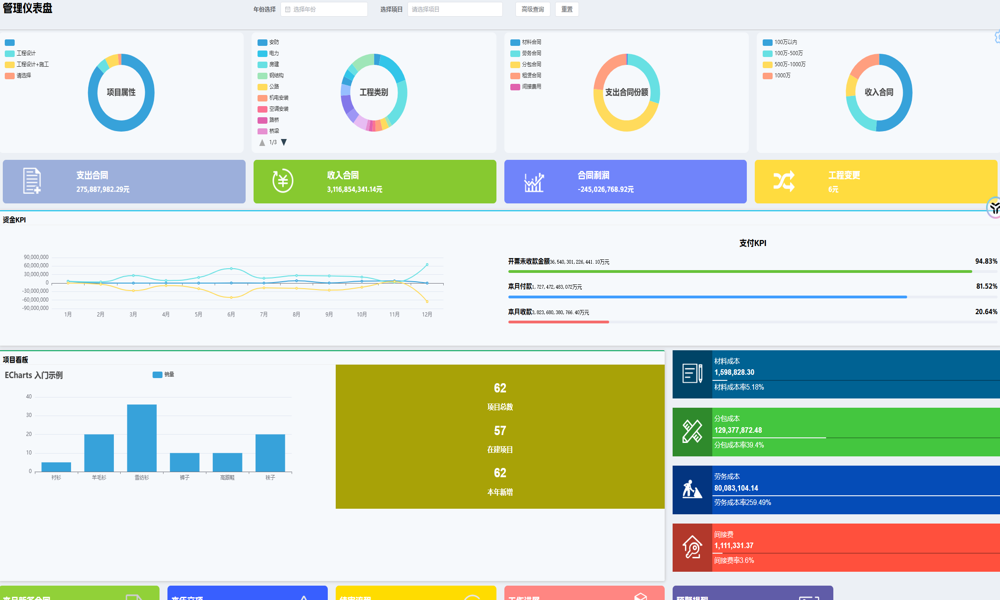
Task: Click the 分包成本 pencil-ruler icon
Action: (692, 431)
